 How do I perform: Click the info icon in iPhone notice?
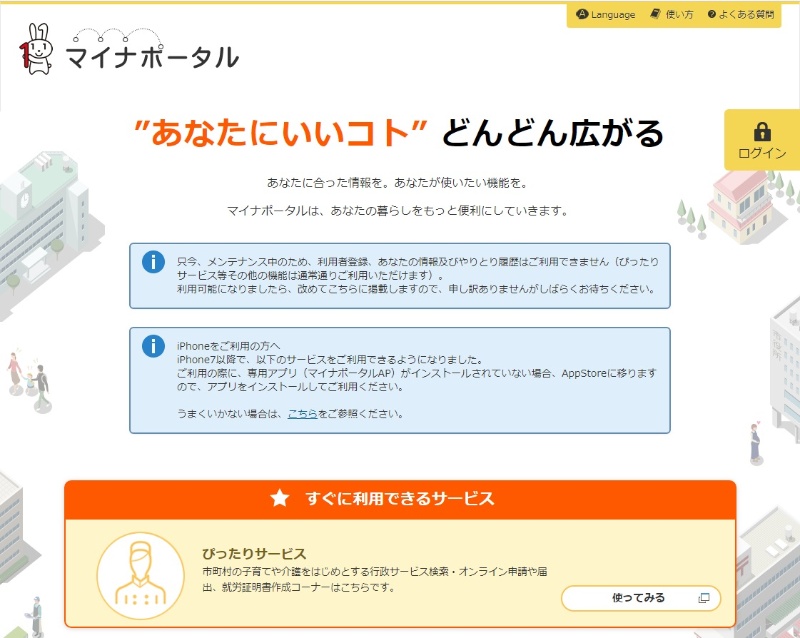tap(153, 346)
